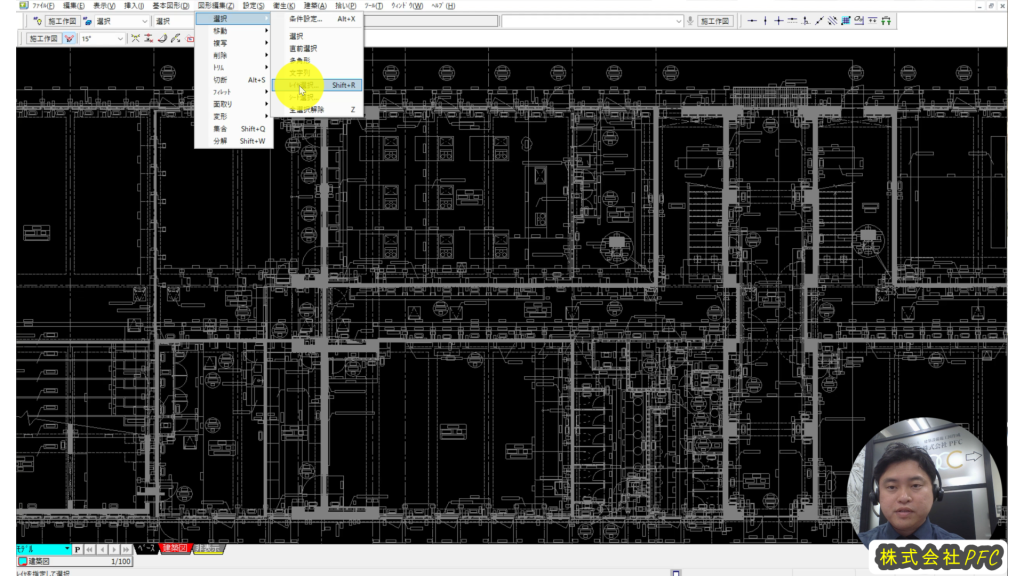Expand the 15° angle dropdown
The width and height of the screenshot is (1024, 576).
[120, 39]
